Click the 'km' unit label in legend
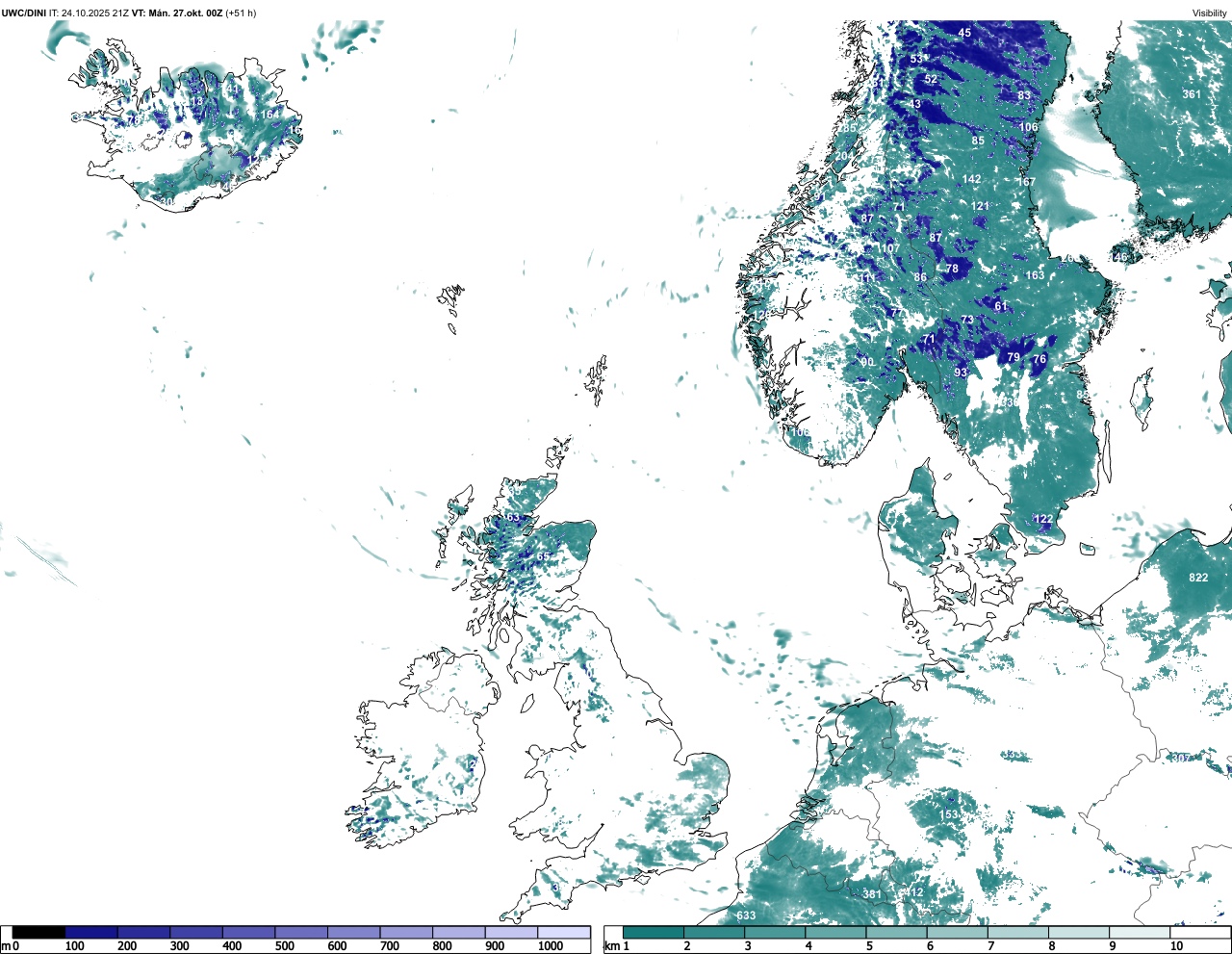 (611, 946)
